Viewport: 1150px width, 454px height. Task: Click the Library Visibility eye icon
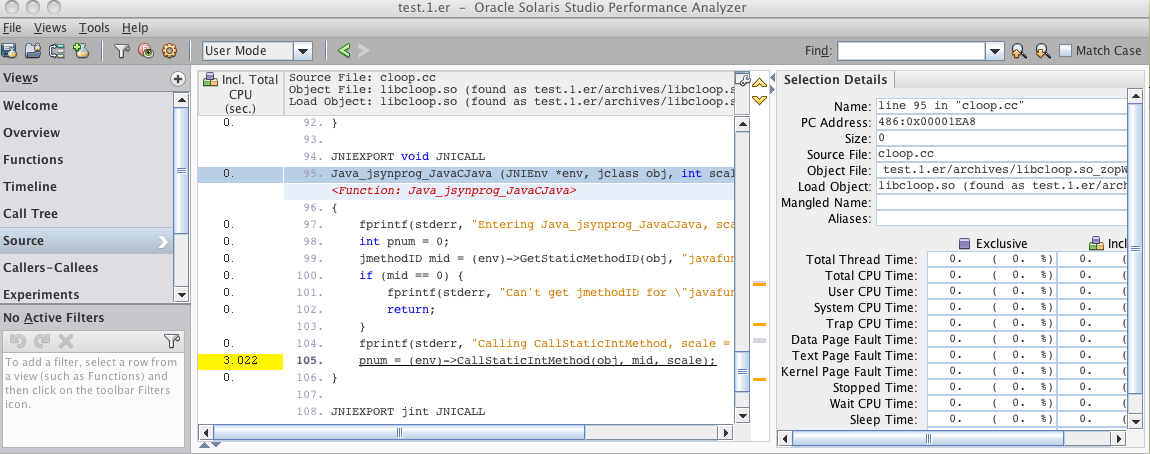pyautogui.click(x=146, y=51)
